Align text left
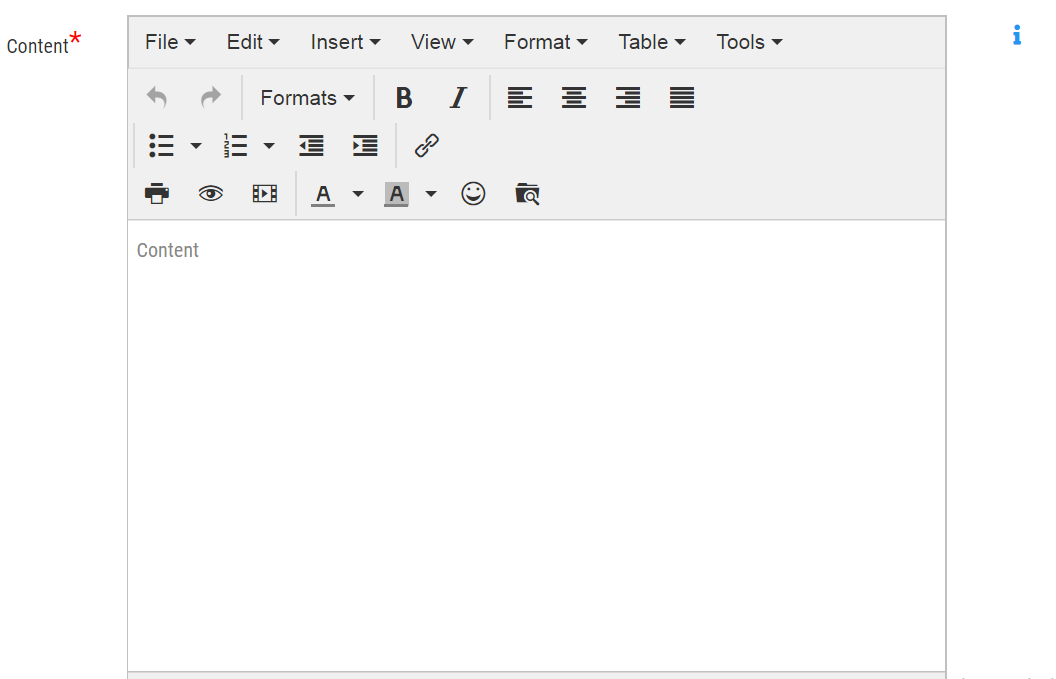 pyautogui.click(x=520, y=98)
